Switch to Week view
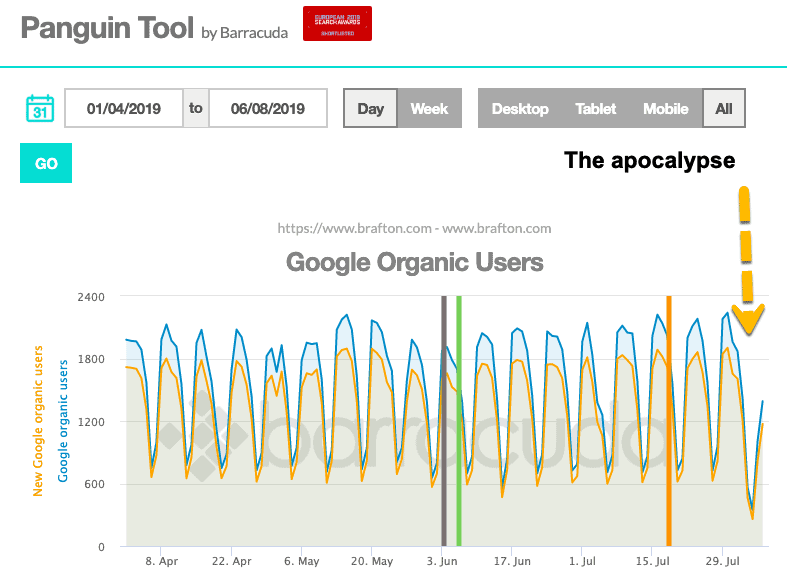 point(429,108)
